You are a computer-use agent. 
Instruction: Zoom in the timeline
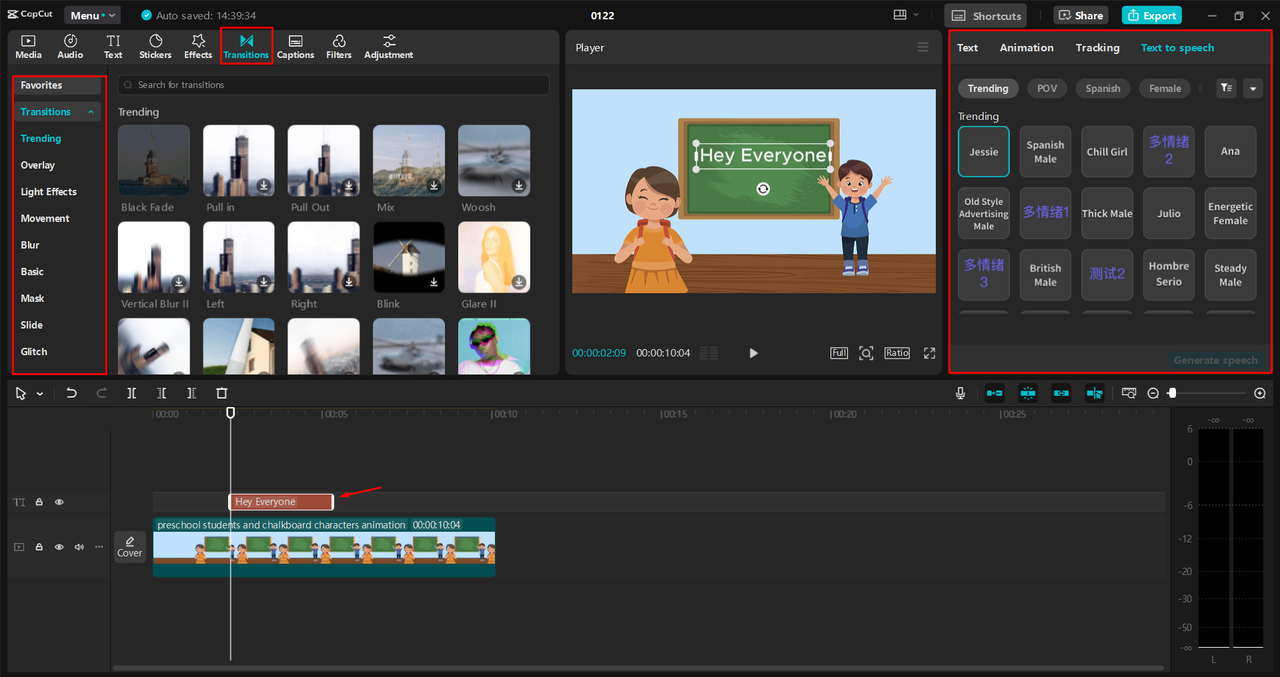tap(1260, 393)
